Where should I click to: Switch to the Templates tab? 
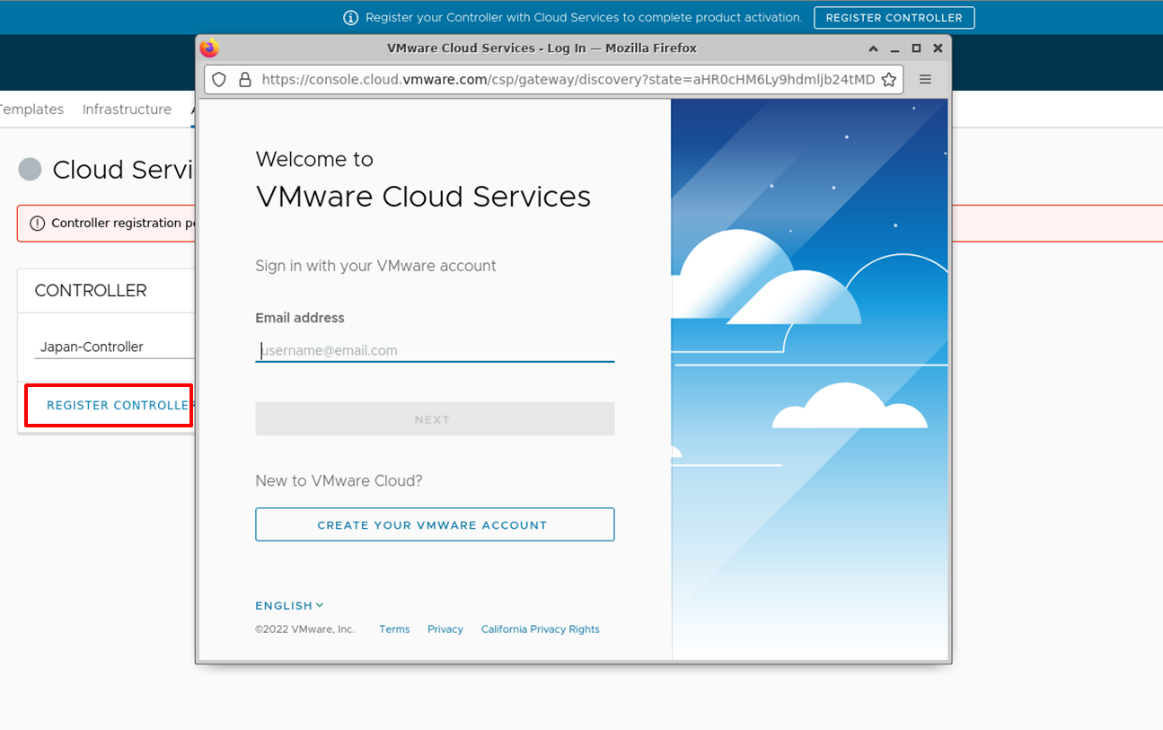tap(31, 109)
